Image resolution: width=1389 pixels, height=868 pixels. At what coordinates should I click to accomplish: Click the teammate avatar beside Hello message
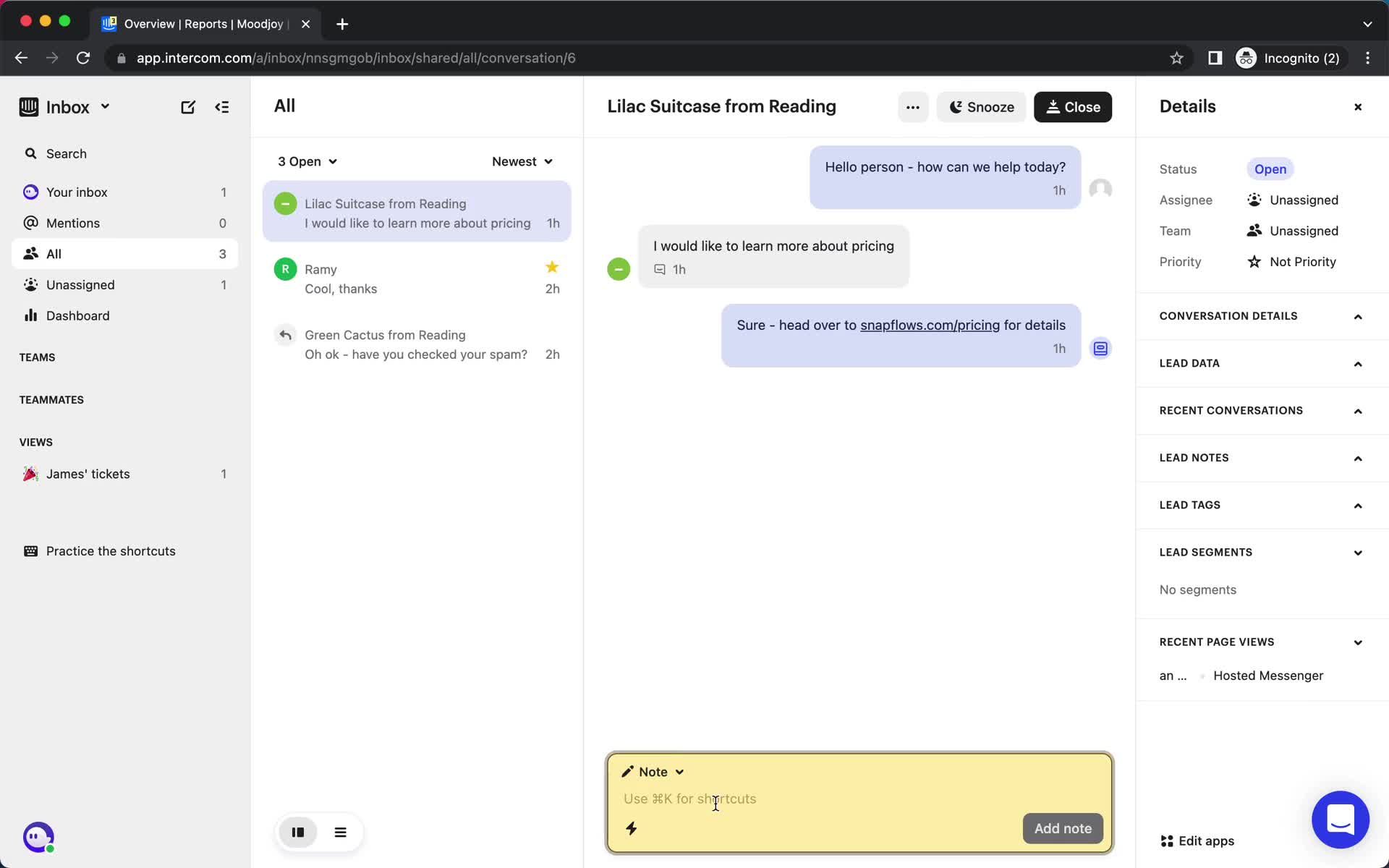[1100, 190]
